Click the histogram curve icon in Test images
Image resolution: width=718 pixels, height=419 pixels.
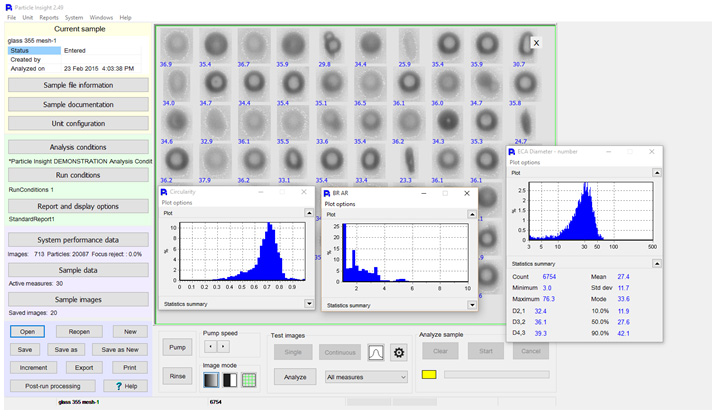(377, 352)
